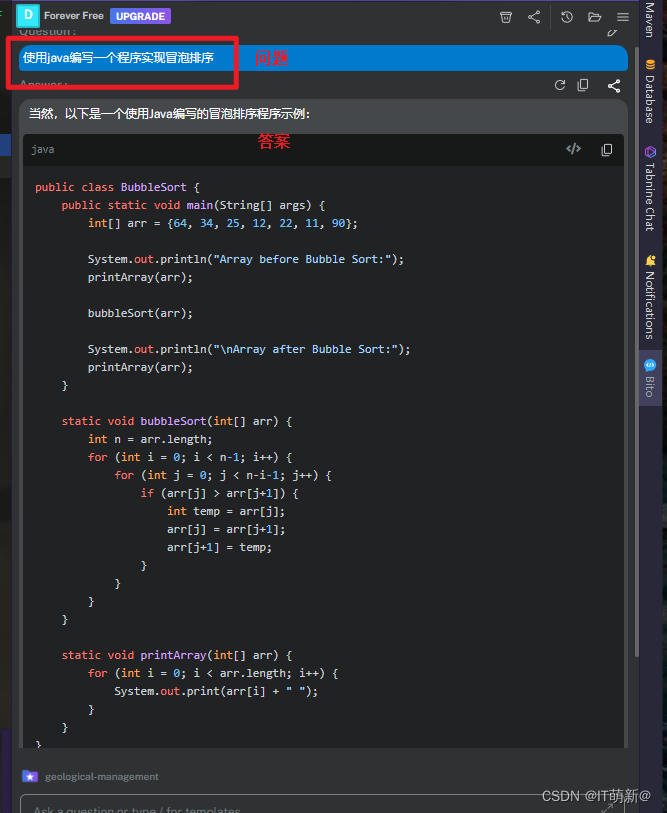Image resolution: width=667 pixels, height=813 pixels.
Task: Open the folder icon in Bito toolbar
Action: coord(594,17)
